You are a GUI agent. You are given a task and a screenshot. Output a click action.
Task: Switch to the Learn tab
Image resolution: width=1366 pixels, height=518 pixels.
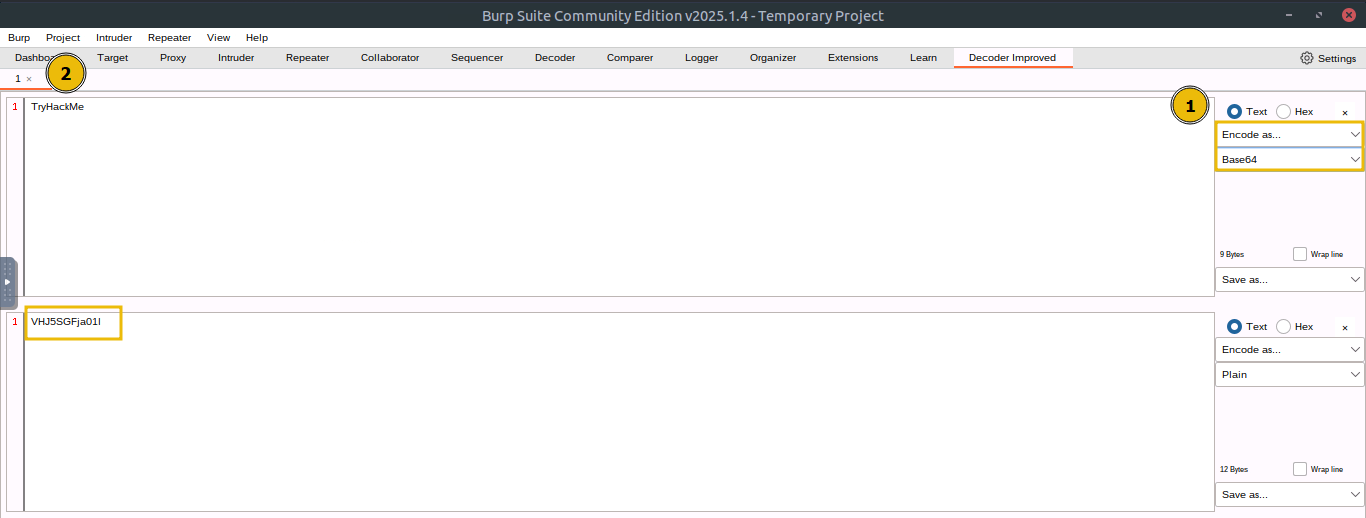point(923,58)
